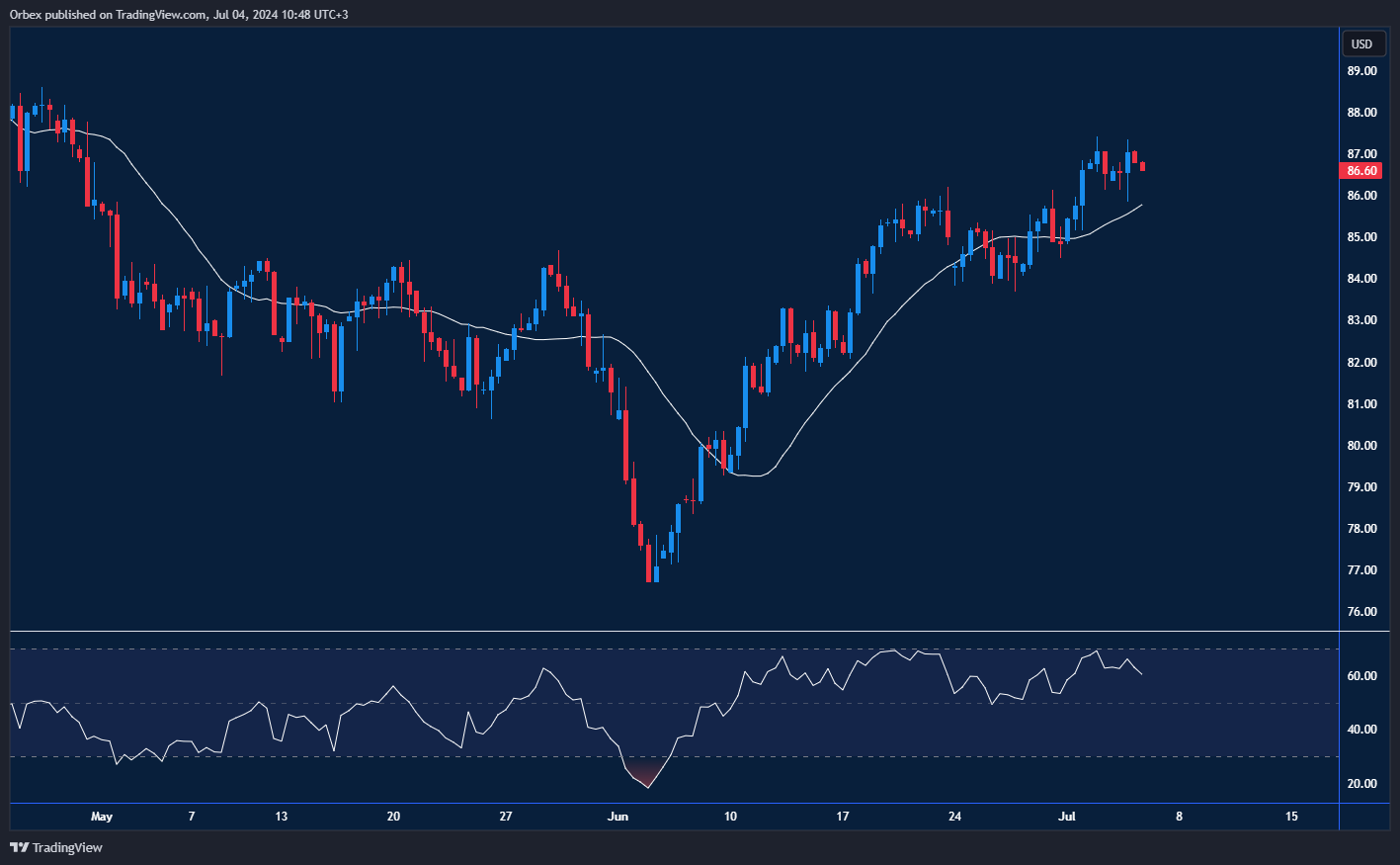Click the red oversold RSI shaded area
The width and height of the screenshot is (1400, 865).
646,775
